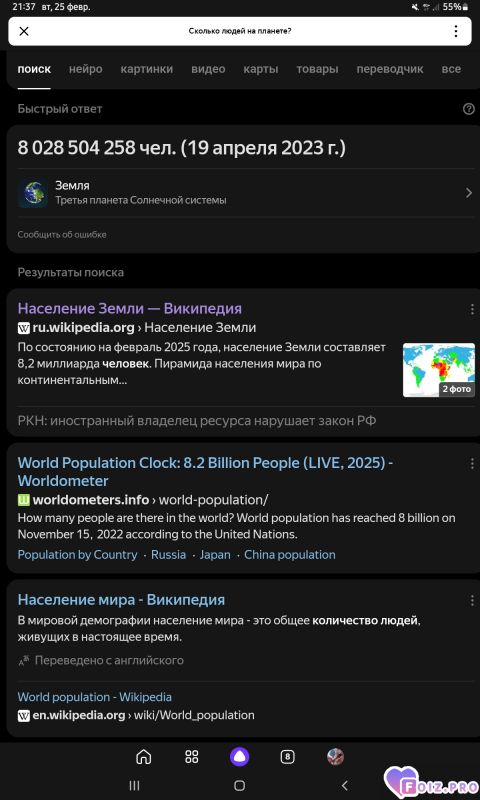The image size is (480, 800).
Task: Tap Android back navigation button
Action: tap(345, 785)
